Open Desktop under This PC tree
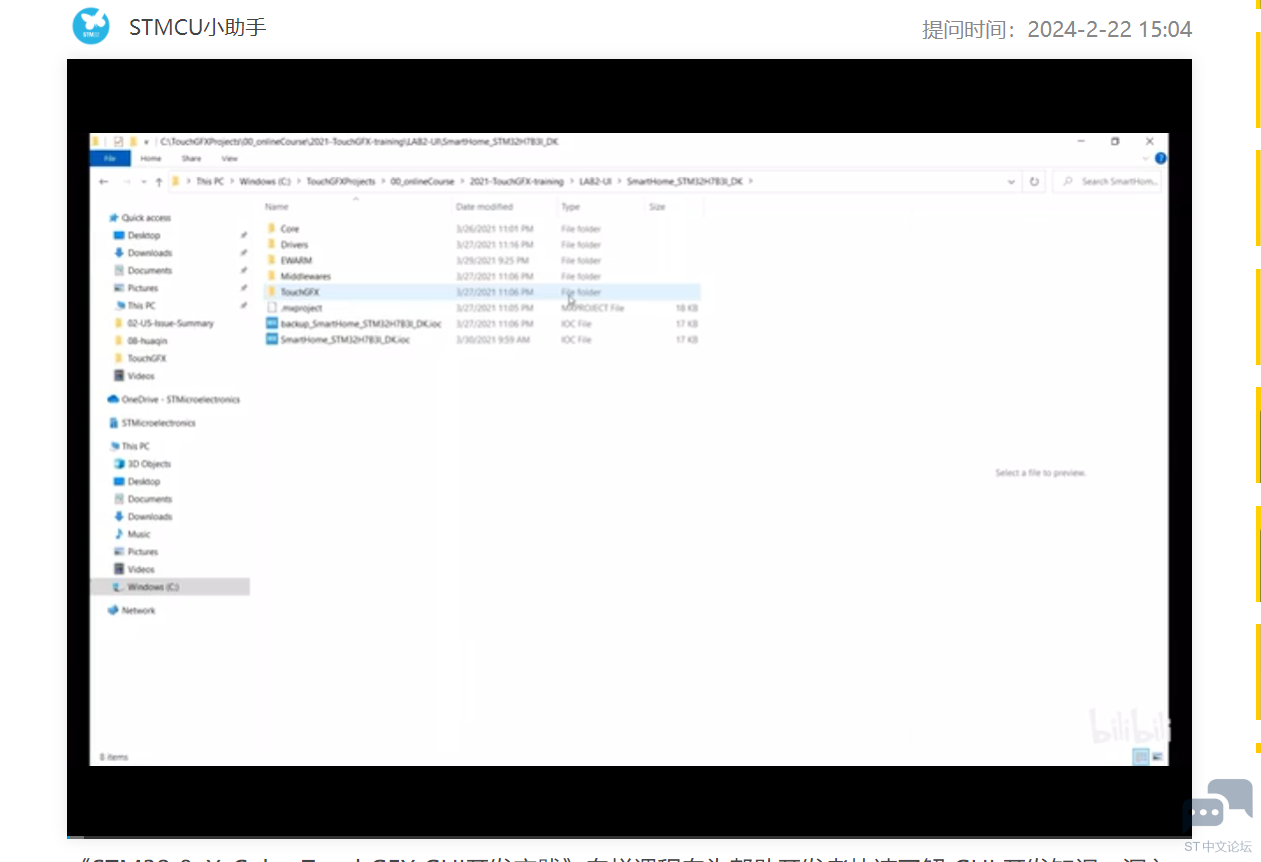Image resolution: width=1261 pixels, height=862 pixels. coord(143,482)
